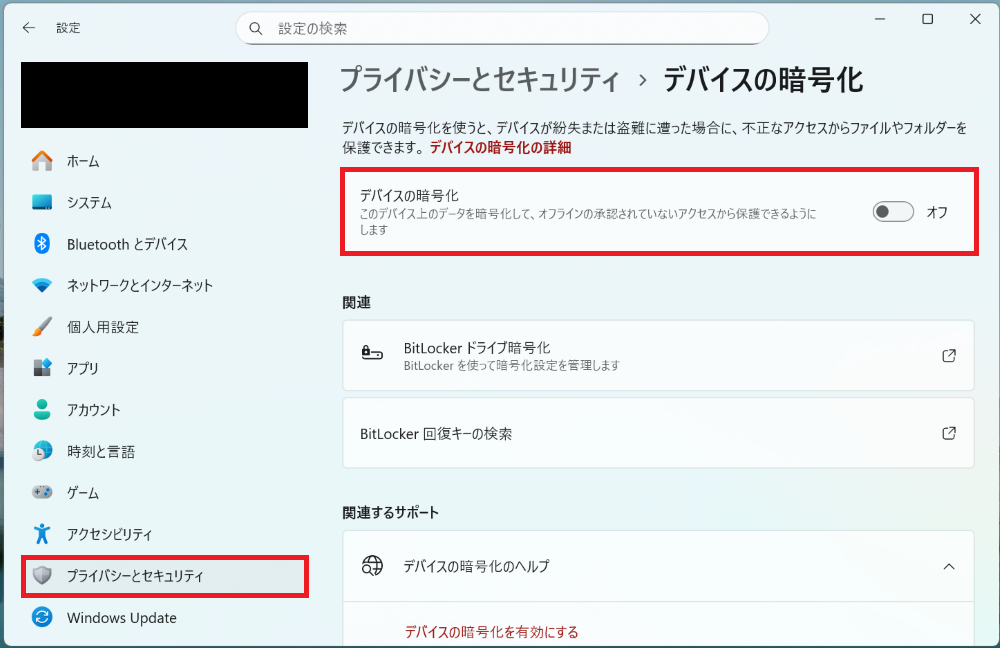
Task: Go to アカウント in navigation
Action: 93,410
